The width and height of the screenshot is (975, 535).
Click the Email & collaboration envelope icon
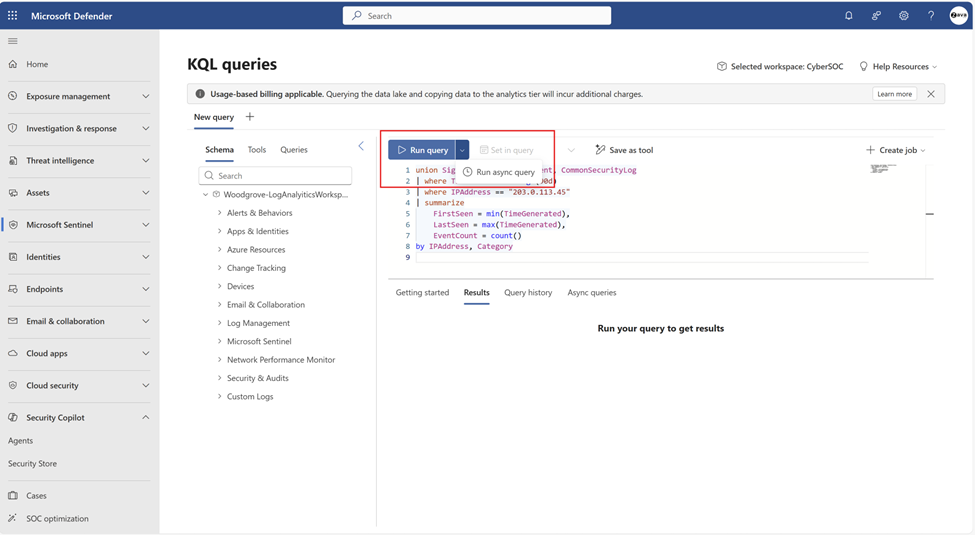click(12, 321)
